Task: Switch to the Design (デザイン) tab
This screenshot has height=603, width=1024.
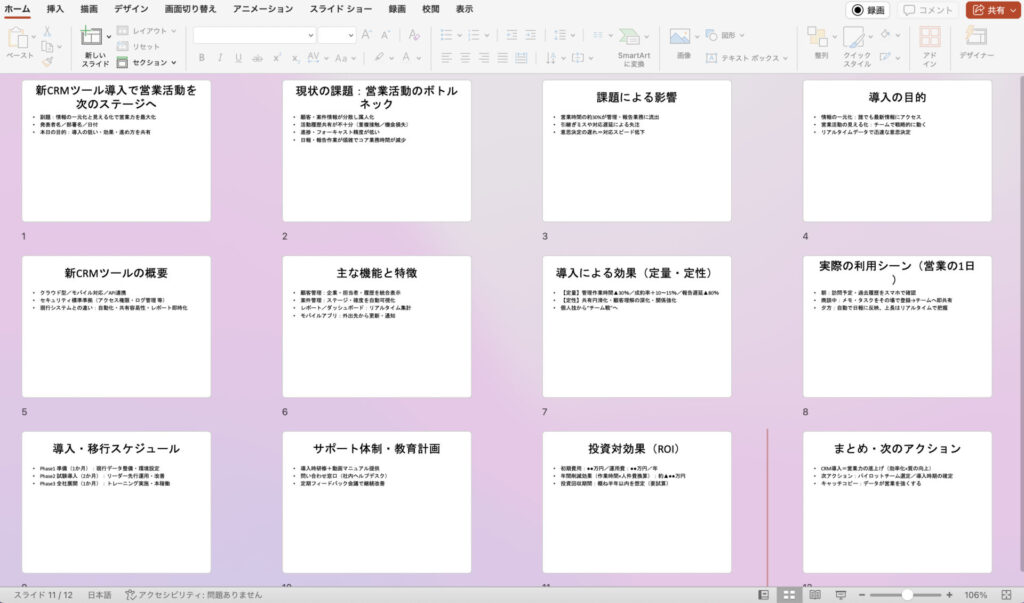Action: (x=131, y=9)
